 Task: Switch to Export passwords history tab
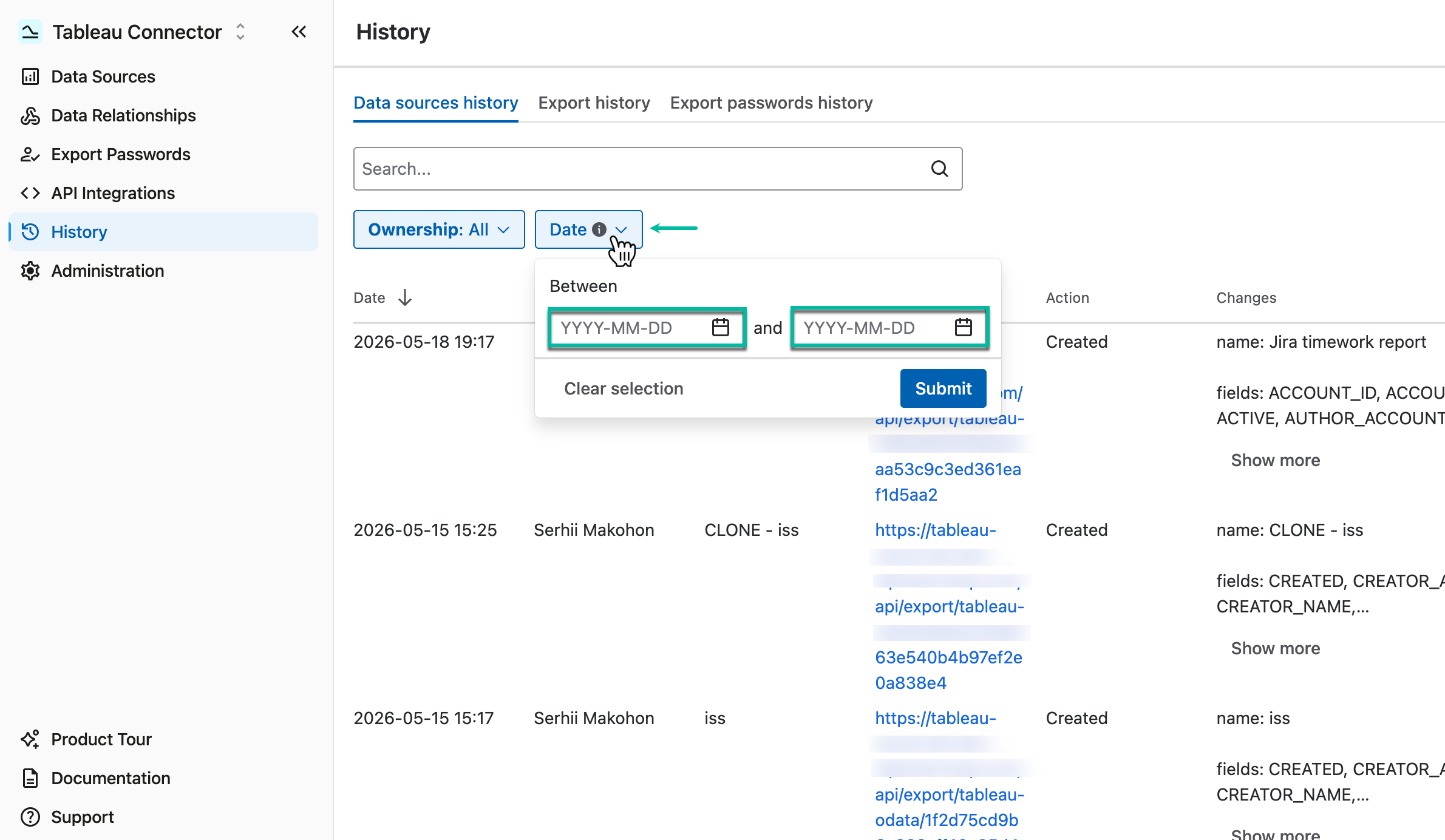click(x=772, y=103)
